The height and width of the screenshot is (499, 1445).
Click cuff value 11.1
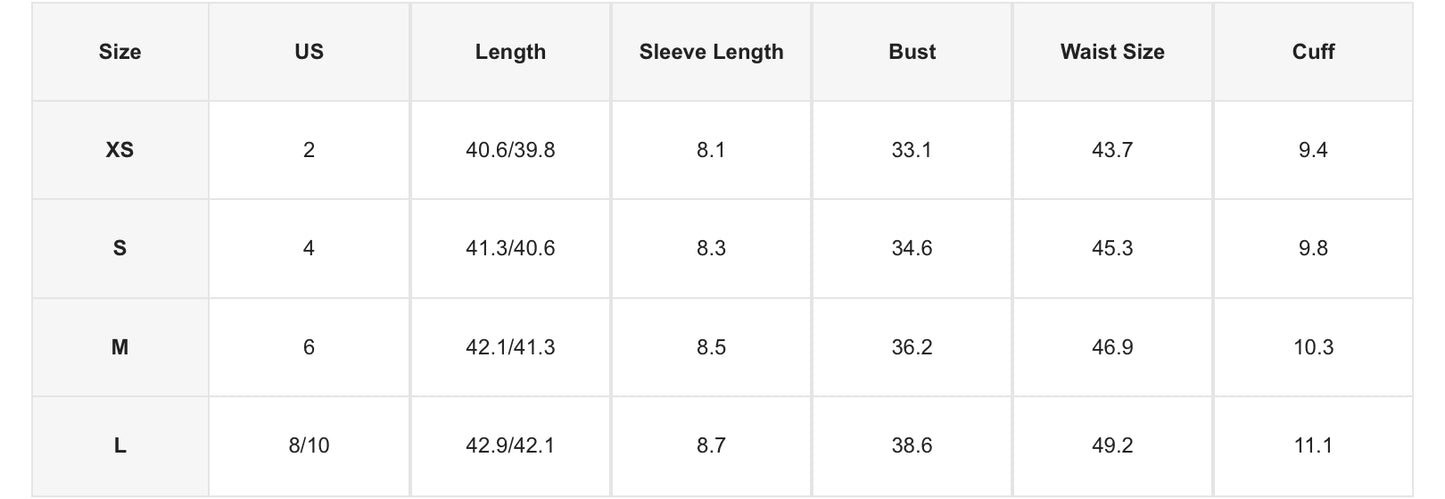click(1313, 446)
